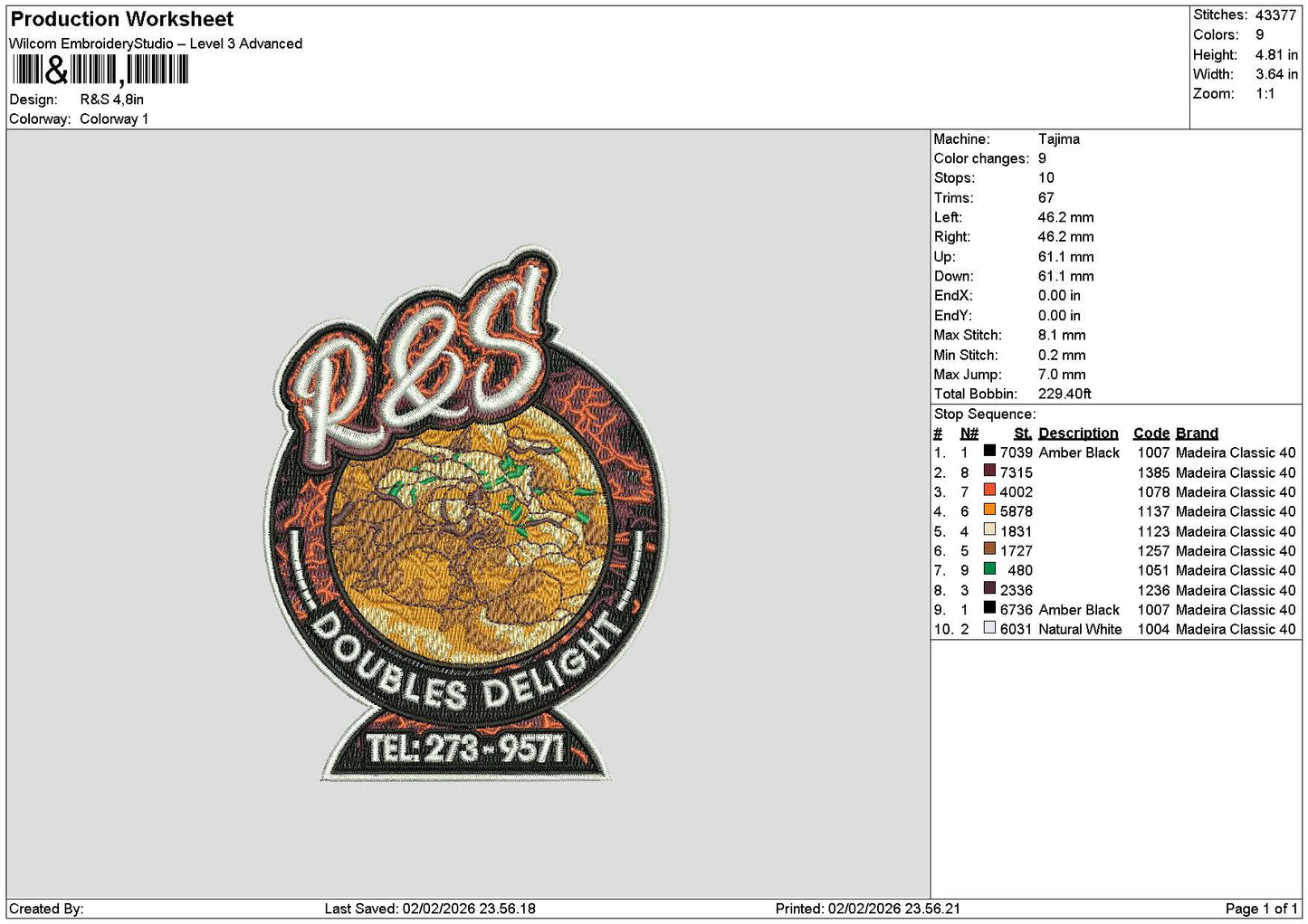Pick the brown swatch beside 1727
1308x924 pixels.
[x=989, y=548]
